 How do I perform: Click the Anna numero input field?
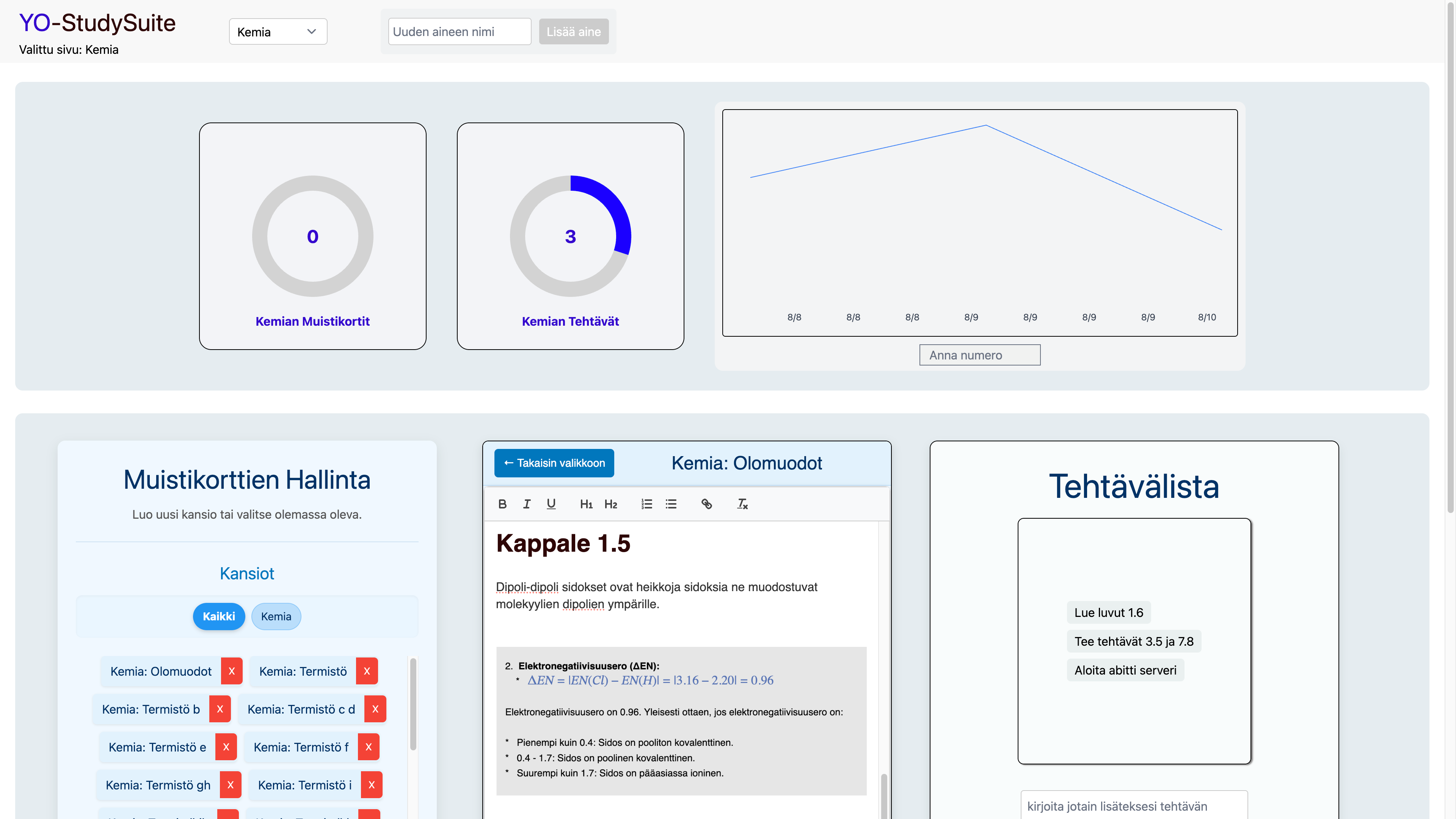pos(979,355)
